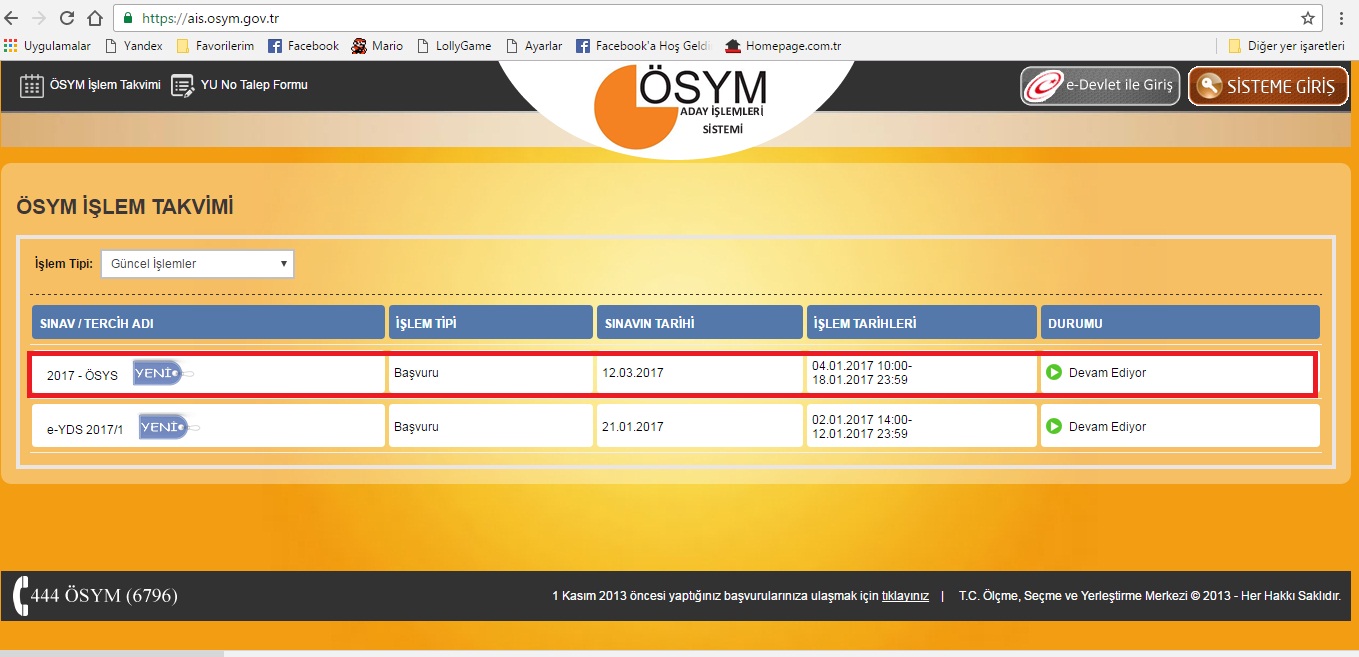Open the Favorilerim bookmark folder
1359x657 pixels.
point(215,46)
